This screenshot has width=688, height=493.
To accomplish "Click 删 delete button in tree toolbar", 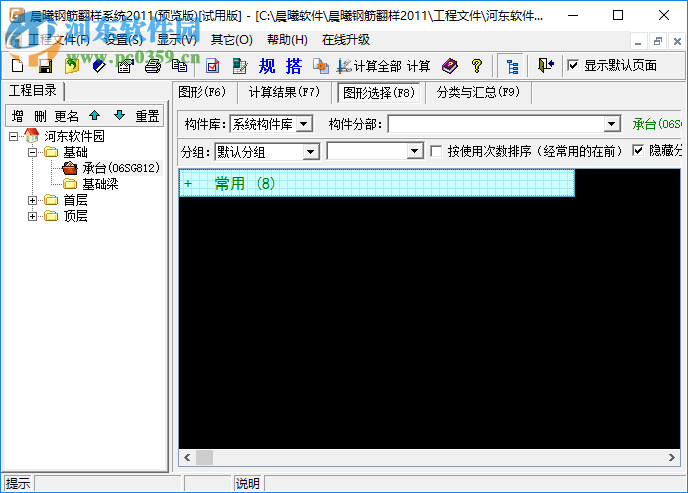I will coord(40,116).
